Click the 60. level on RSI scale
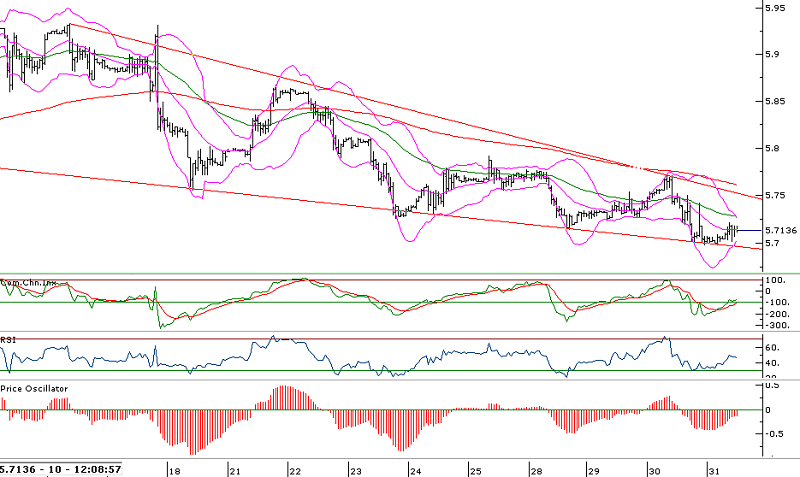The image size is (800, 477). tap(772, 347)
